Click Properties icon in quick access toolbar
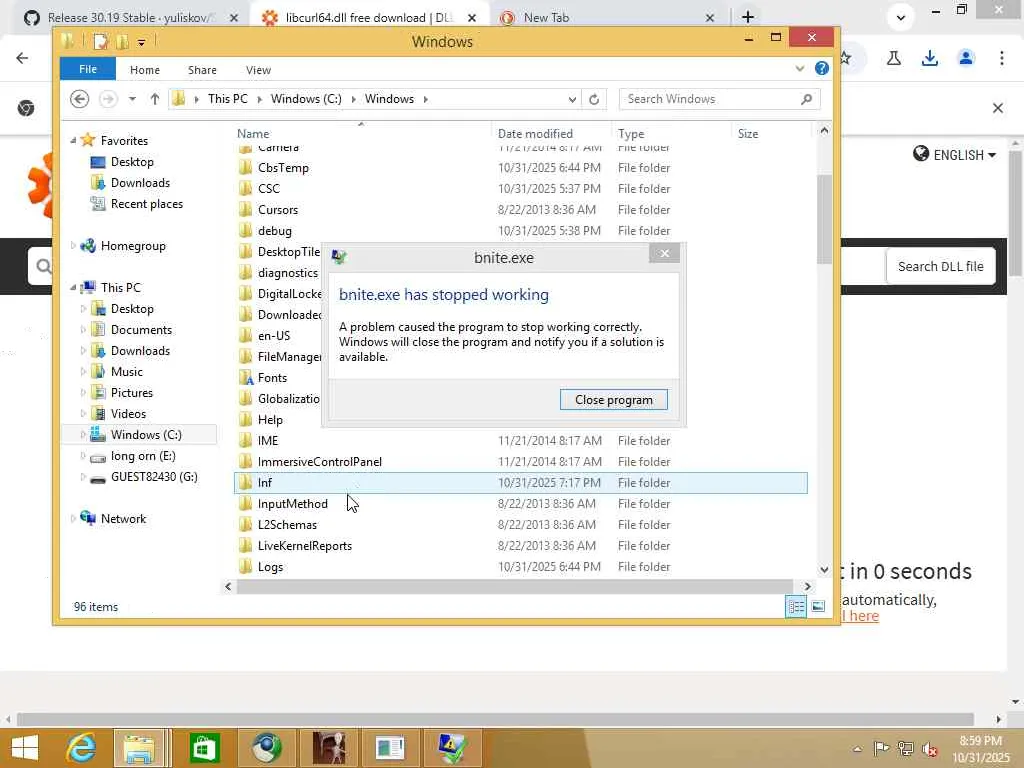 (x=101, y=42)
